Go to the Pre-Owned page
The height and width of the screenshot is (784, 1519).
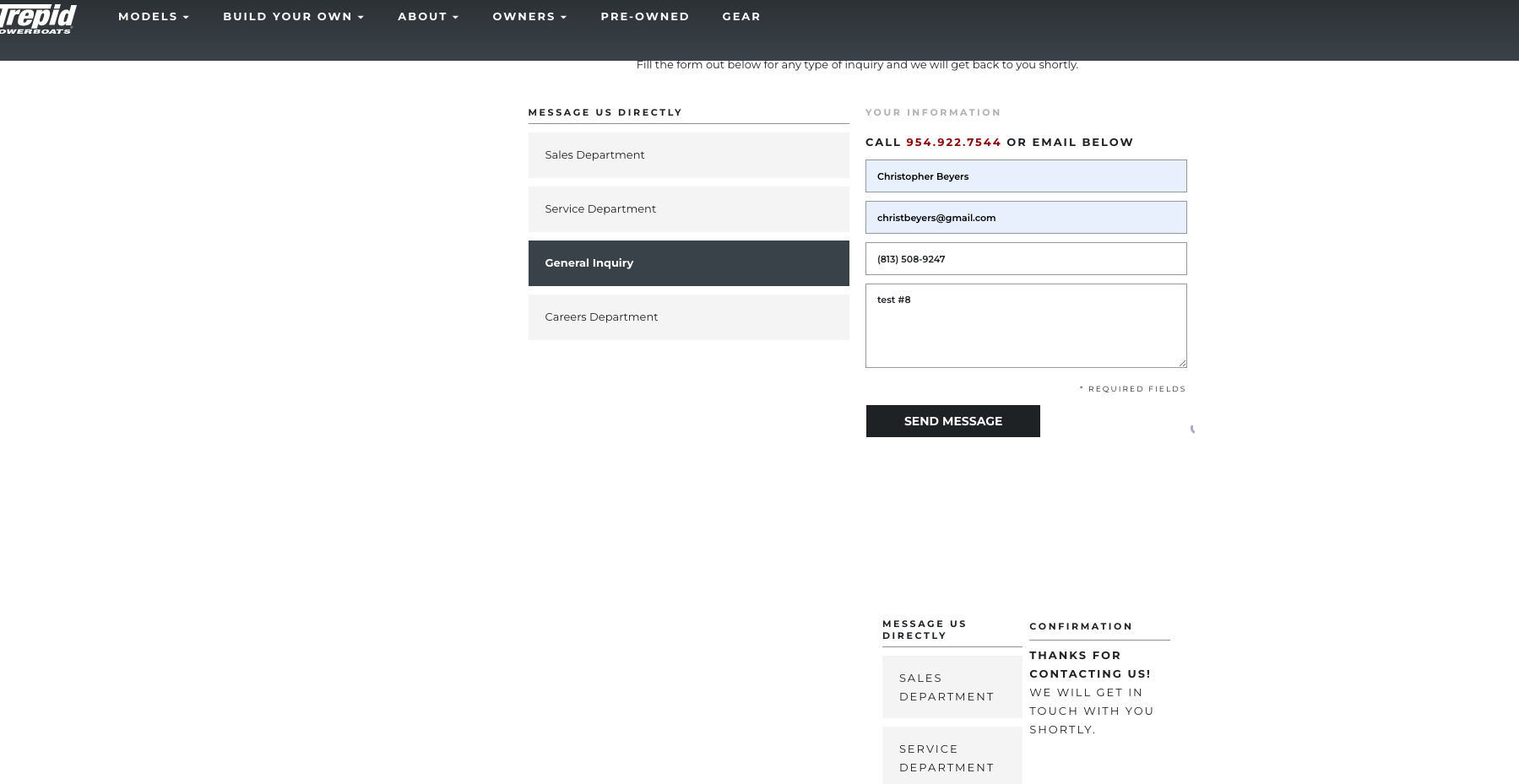(645, 16)
